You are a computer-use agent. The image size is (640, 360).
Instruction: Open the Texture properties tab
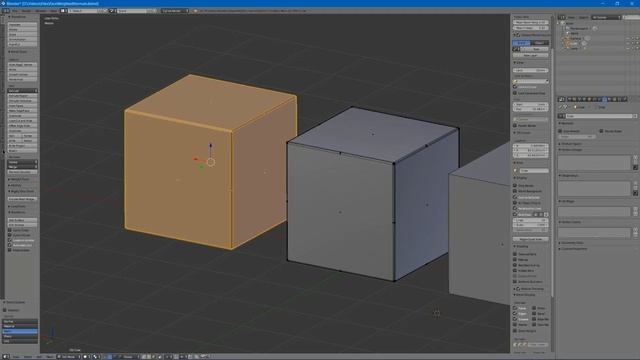pyautogui.click(x=614, y=99)
